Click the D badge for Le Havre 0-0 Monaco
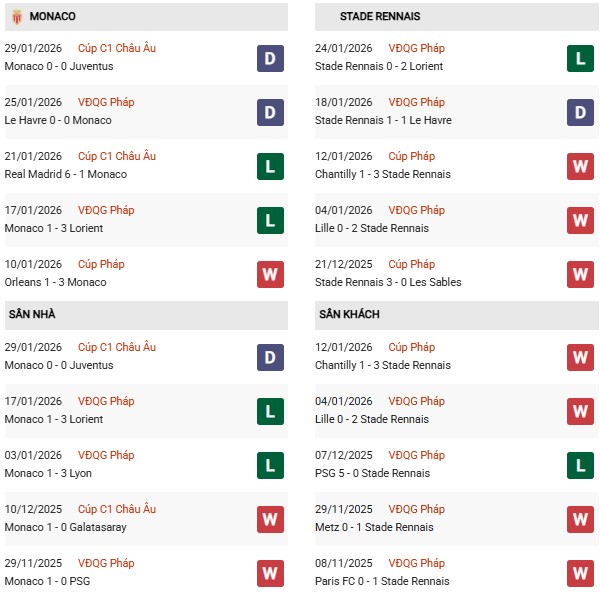This screenshot has height=593, width=600. (270, 112)
